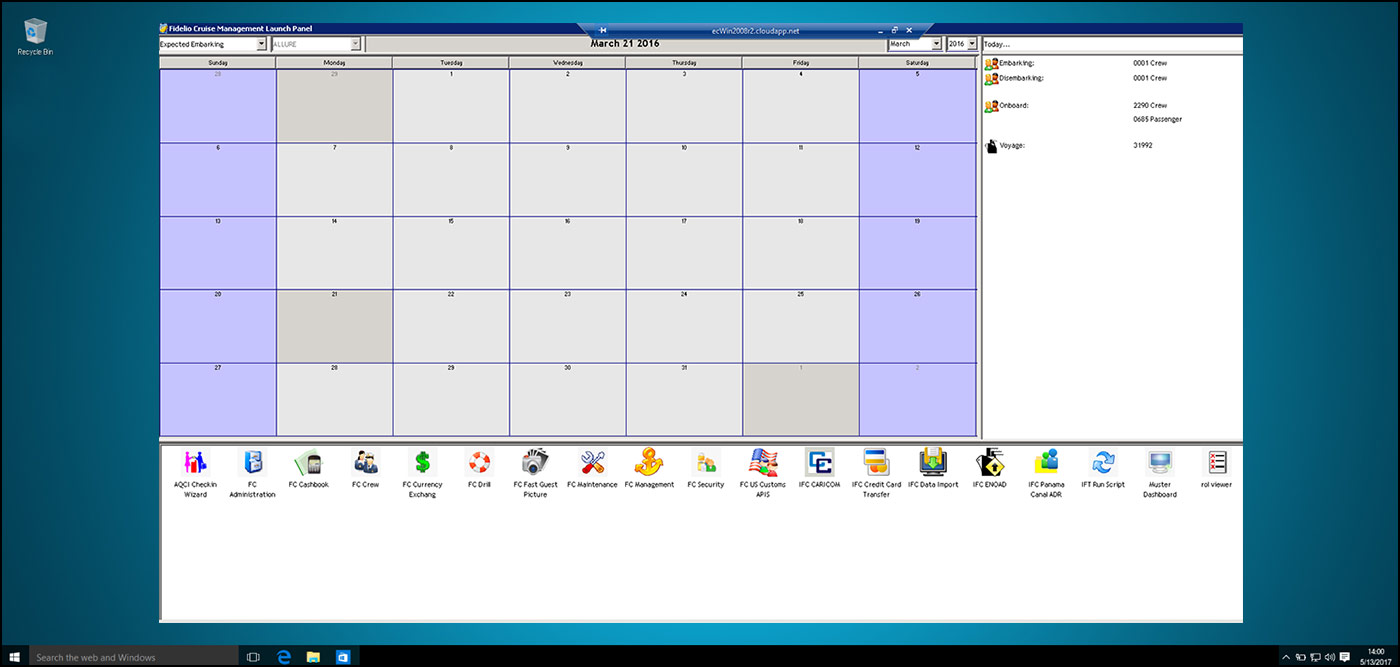This screenshot has height=667, width=1400.
Task: Click the remote session pin icon
Action: click(x=602, y=31)
